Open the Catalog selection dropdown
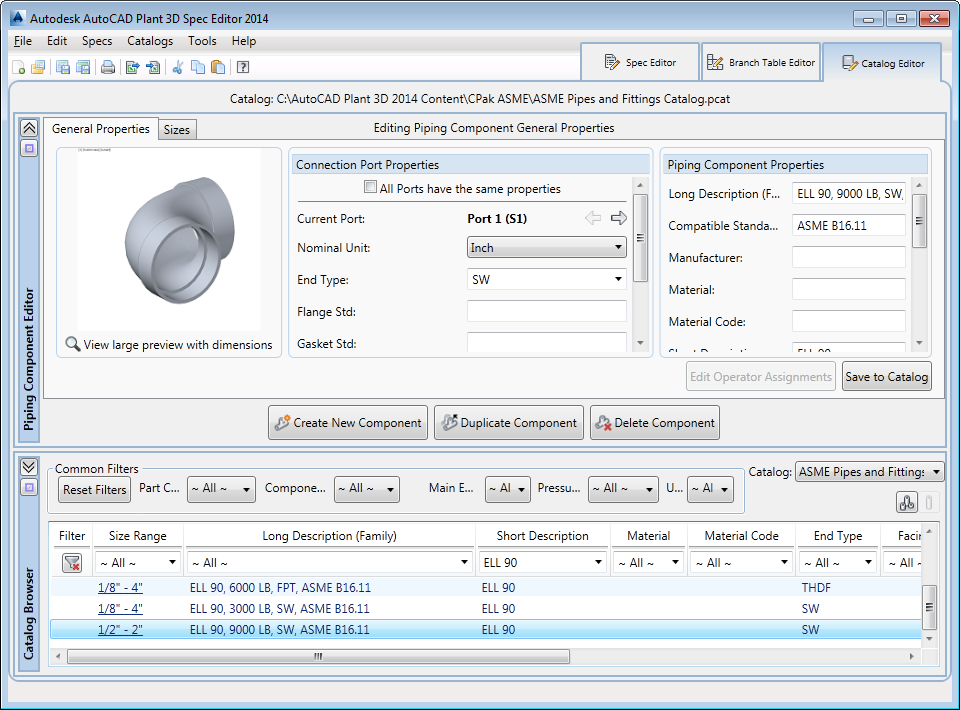Screen dimensions: 960x710 point(869,472)
